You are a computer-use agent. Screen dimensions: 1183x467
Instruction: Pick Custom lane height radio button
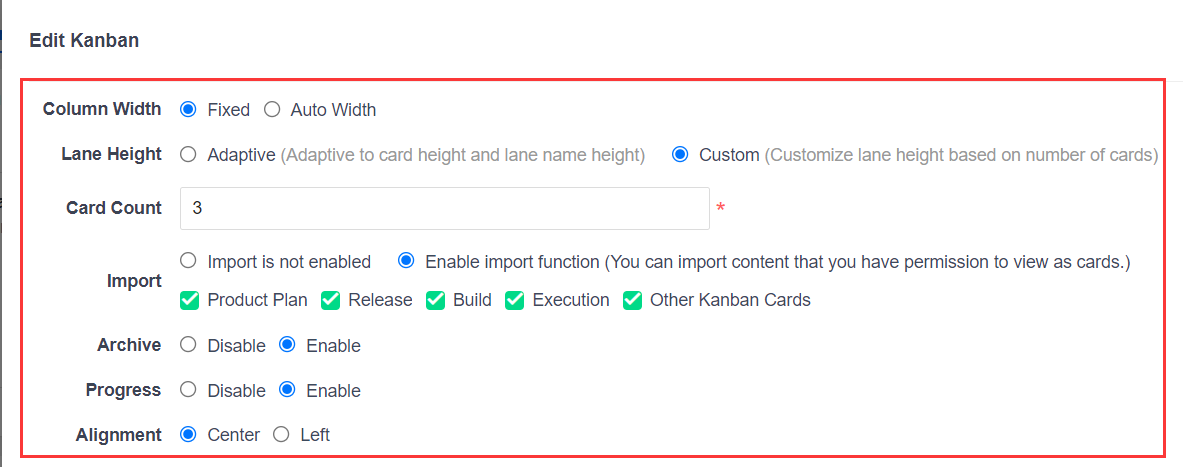680,155
